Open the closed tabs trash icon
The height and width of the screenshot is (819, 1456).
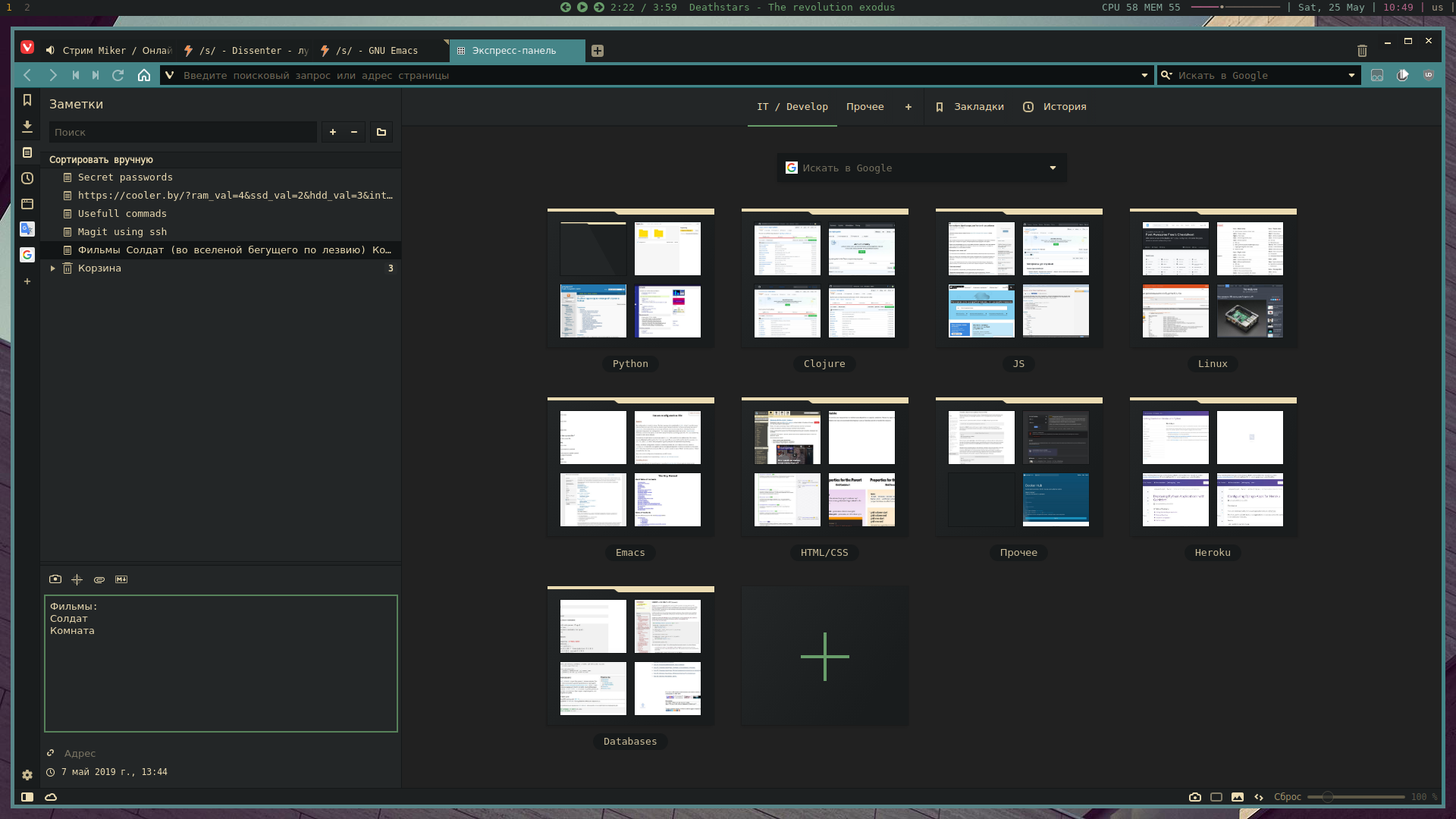1362,51
